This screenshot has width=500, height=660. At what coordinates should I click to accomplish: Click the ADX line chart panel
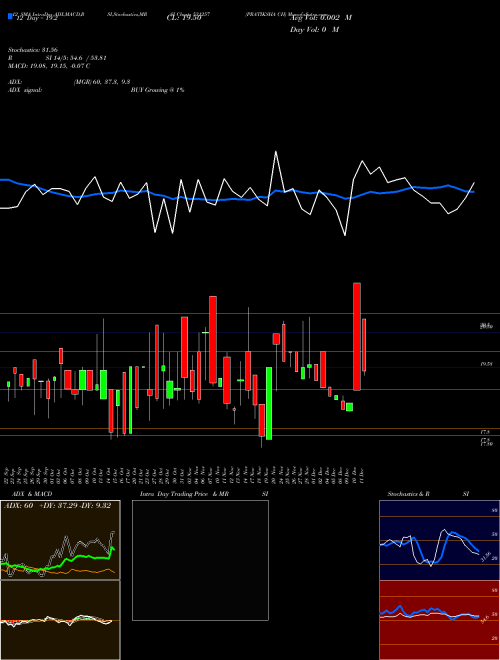click(x=60, y=540)
